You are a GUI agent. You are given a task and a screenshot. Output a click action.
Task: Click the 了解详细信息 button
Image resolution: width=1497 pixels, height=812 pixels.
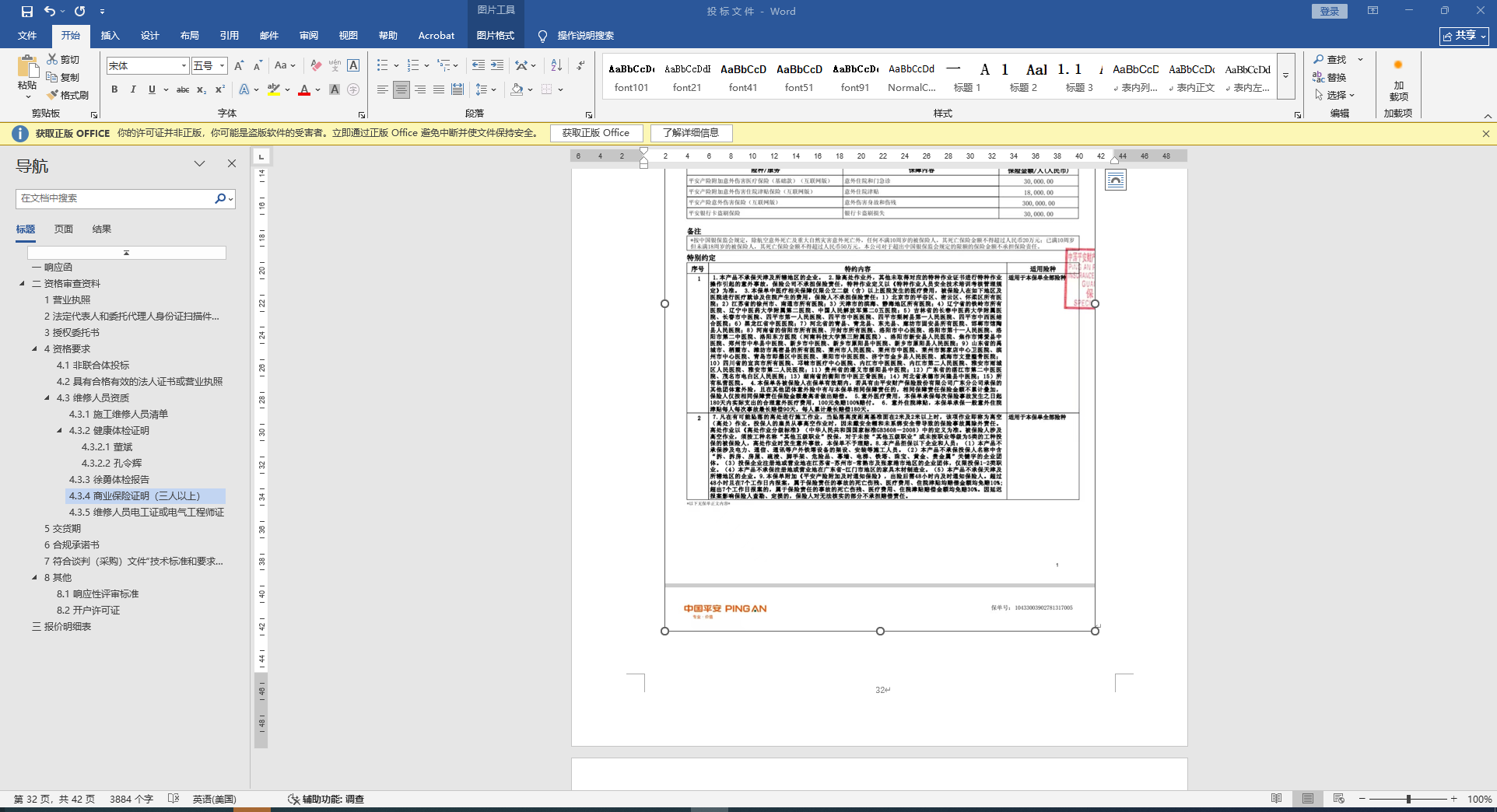pyautogui.click(x=690, y=133)
